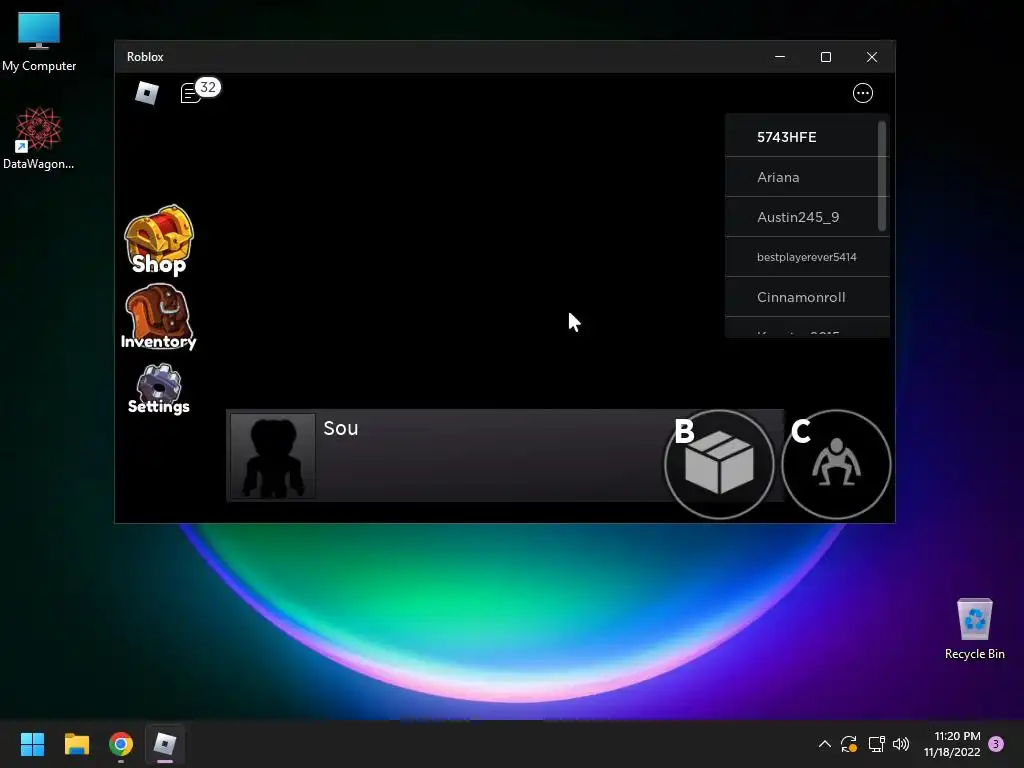Click the character silhouette portrait thumbnail
The height and width of the screenshot is (768, 1024).
point(272,456)
